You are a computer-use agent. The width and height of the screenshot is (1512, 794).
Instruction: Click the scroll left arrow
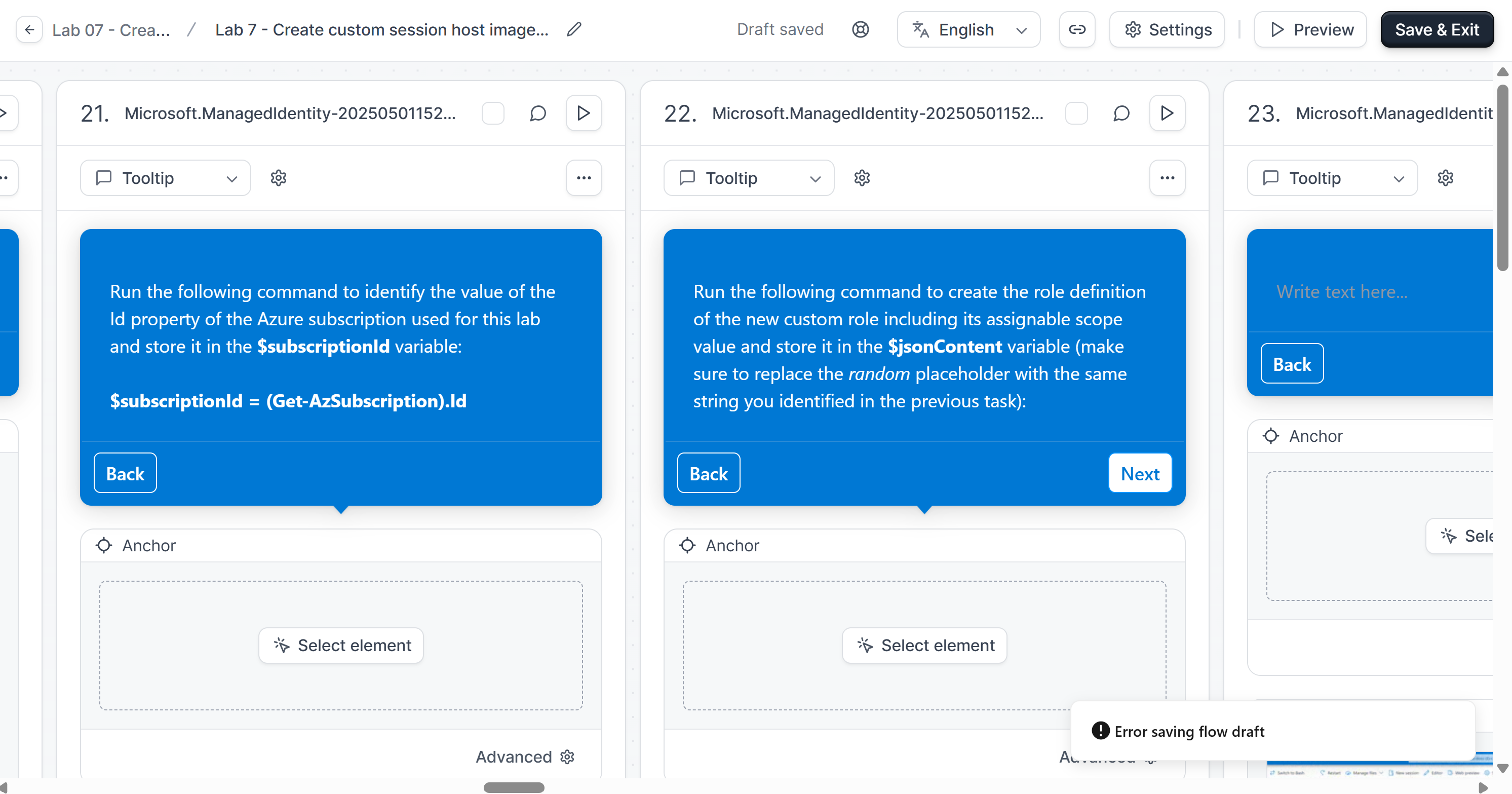pos(4,787)
